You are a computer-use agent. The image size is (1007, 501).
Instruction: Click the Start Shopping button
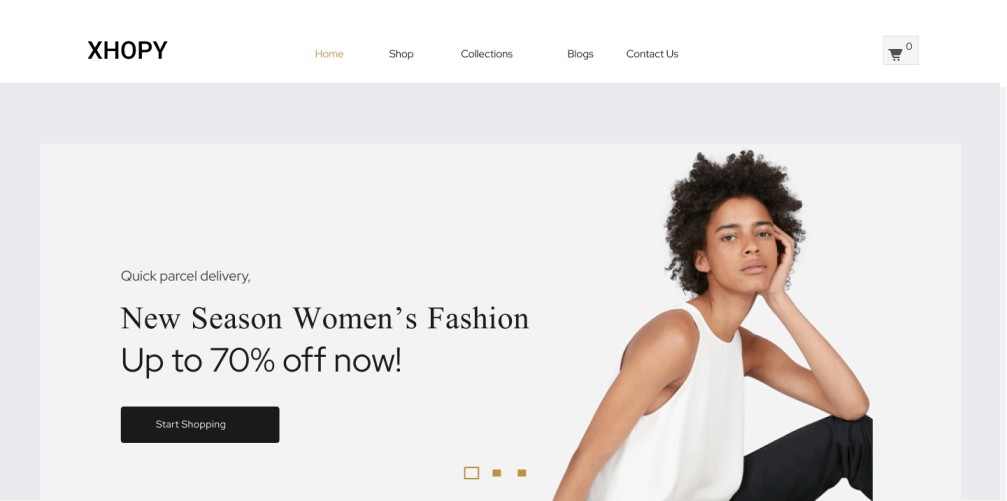(200, 425)
